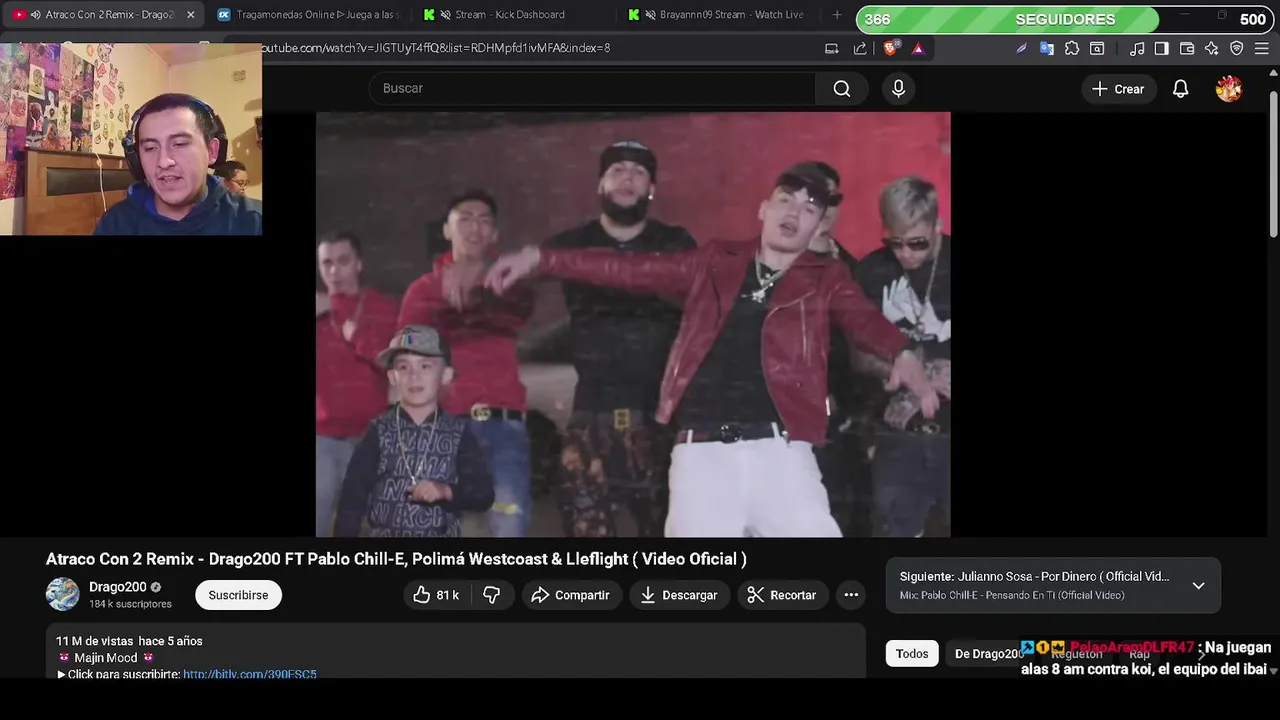Click the tab search toolbar icon
The width and height of the screenshot is (1280, 720).
pyautogui.click(x=1097, y=48)
